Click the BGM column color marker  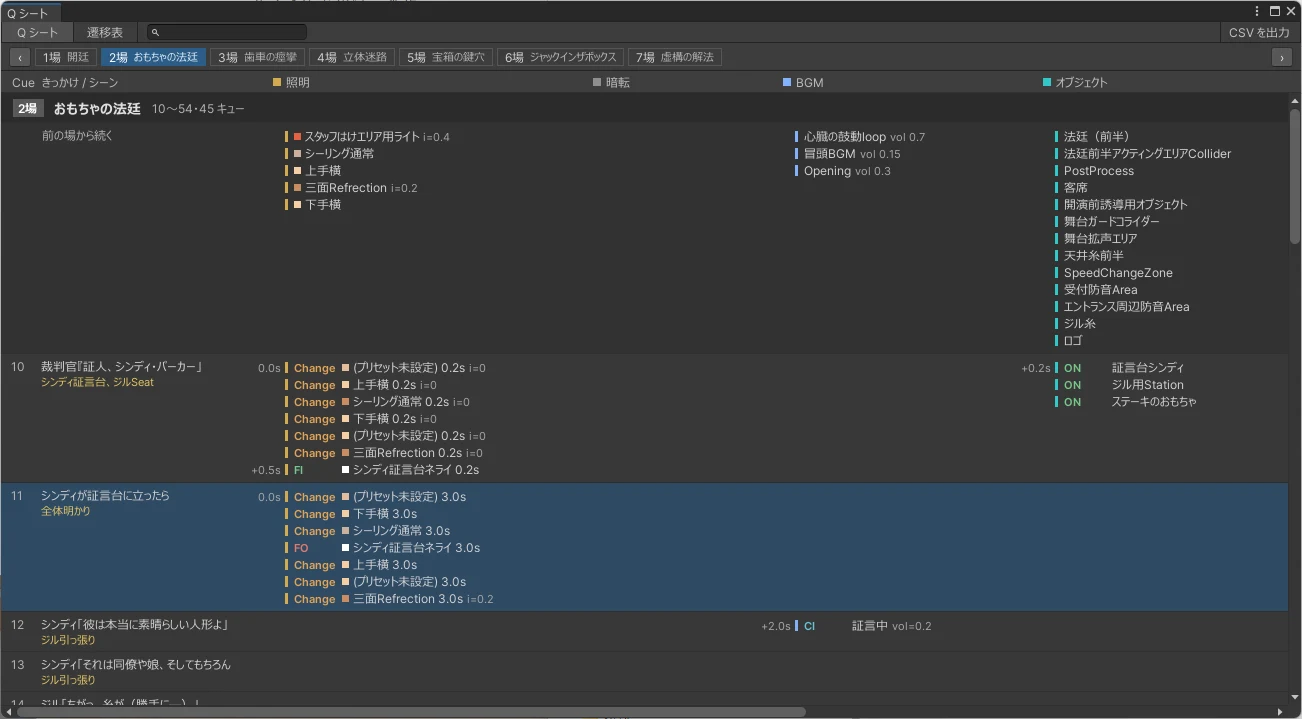click(787, 82)
